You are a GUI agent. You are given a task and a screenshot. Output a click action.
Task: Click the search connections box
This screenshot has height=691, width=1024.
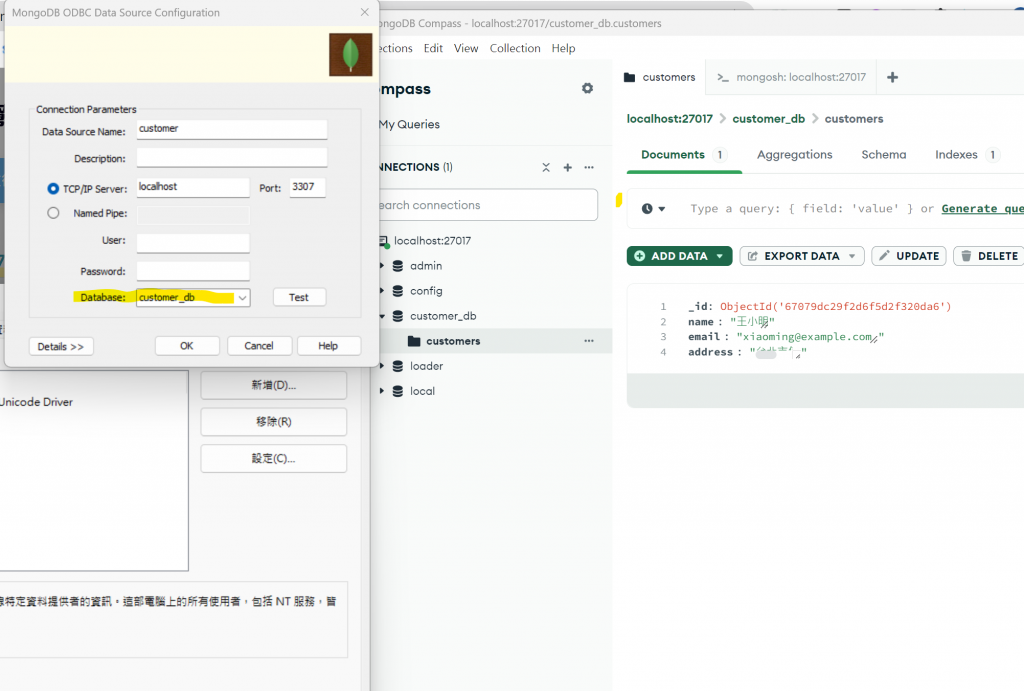point(487,205)
